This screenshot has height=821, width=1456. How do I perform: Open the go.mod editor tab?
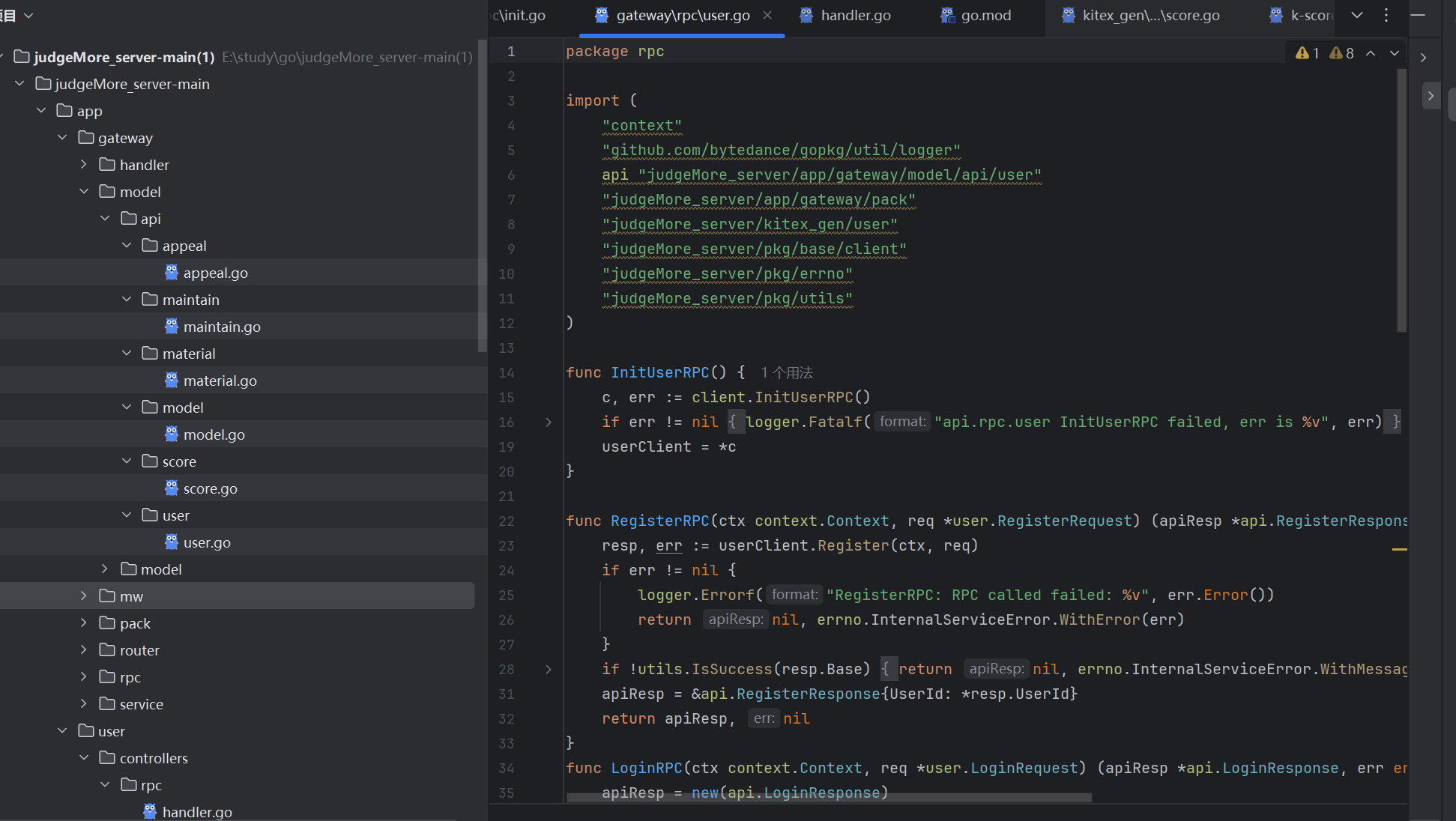tap(985, 15)
